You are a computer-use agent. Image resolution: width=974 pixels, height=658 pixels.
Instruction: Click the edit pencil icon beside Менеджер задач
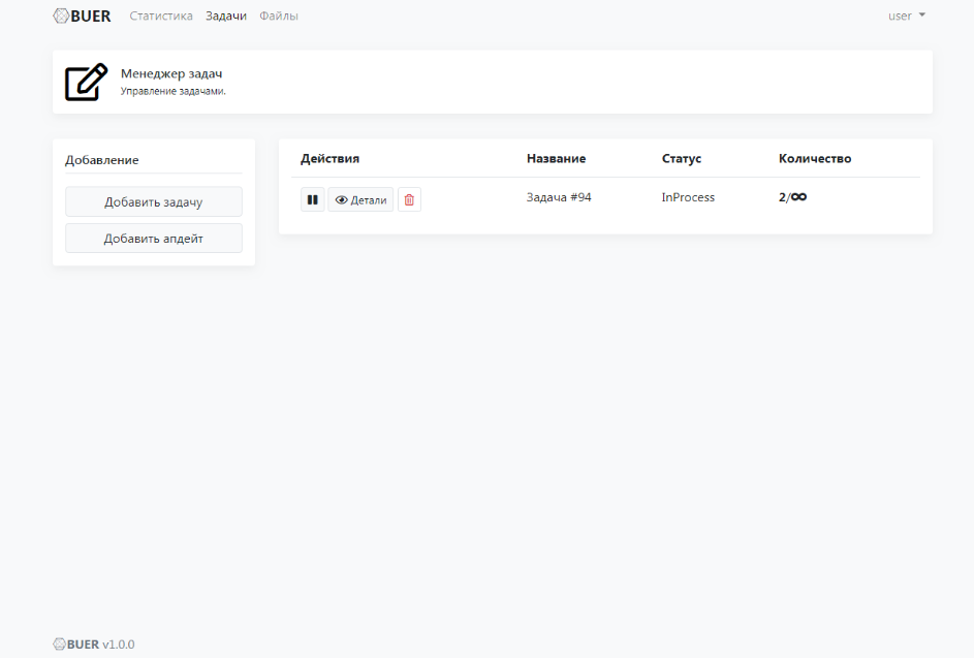tap(86, 82)
